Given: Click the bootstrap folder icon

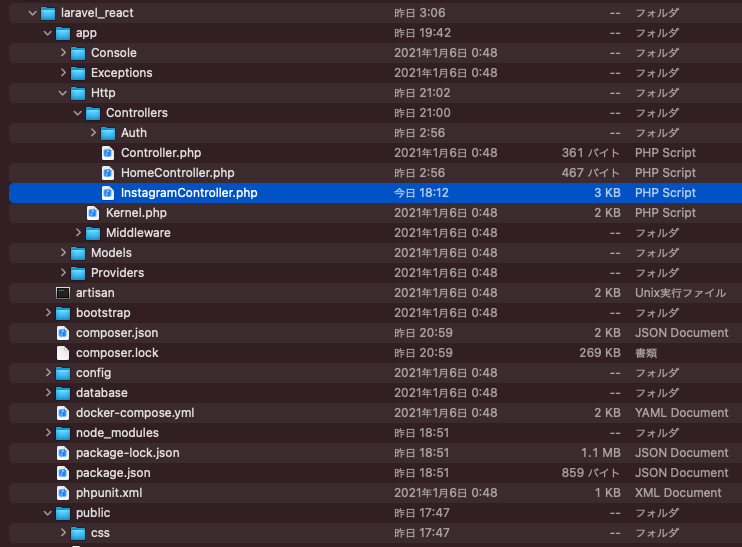Looking at the screenshot, I should [x=63, y=313].
